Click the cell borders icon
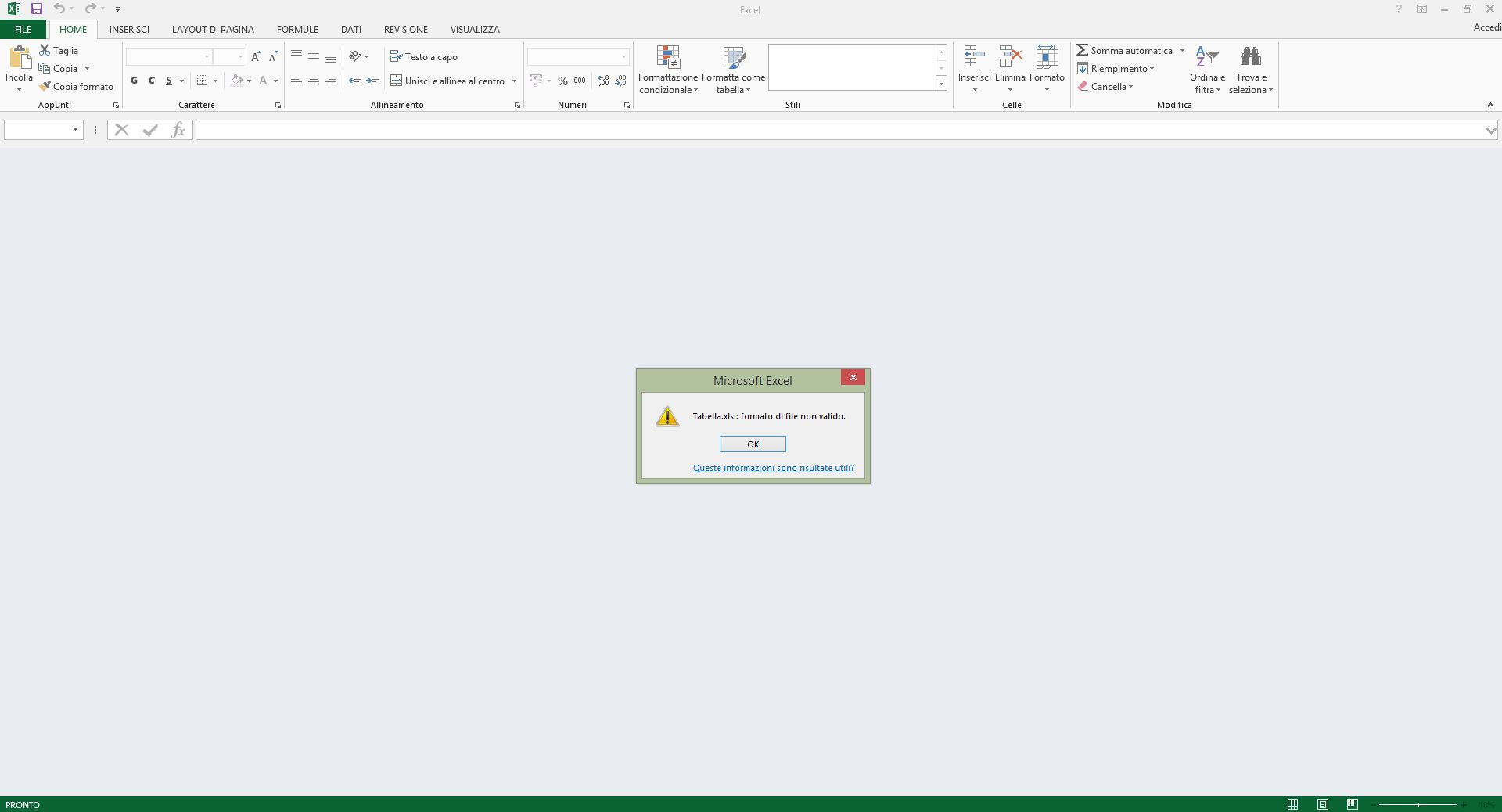This screenshot has width=1502, height=812. point(202,81)
